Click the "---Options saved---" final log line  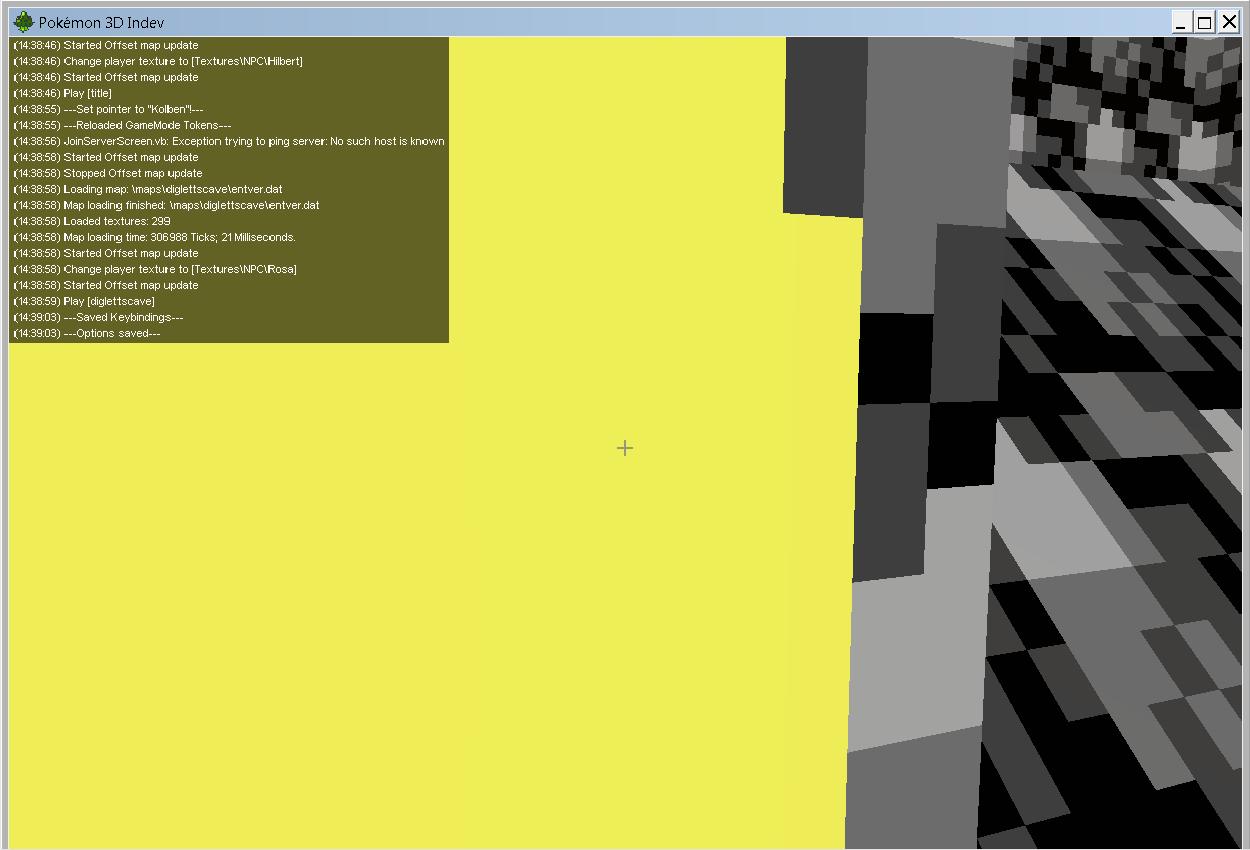[89, 332]
